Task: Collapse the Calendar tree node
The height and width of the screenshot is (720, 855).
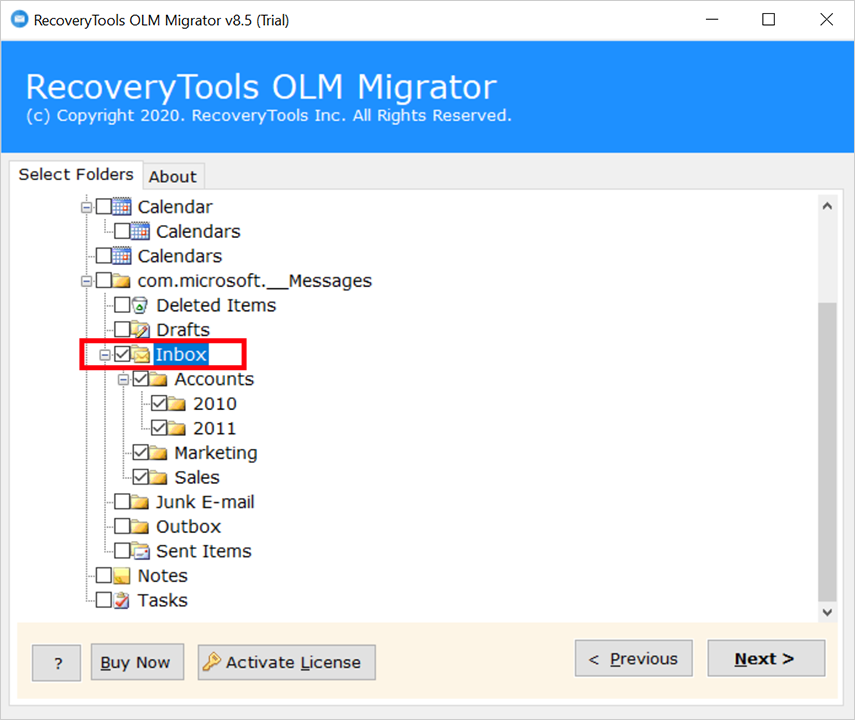Action: (x=86, y=207)
